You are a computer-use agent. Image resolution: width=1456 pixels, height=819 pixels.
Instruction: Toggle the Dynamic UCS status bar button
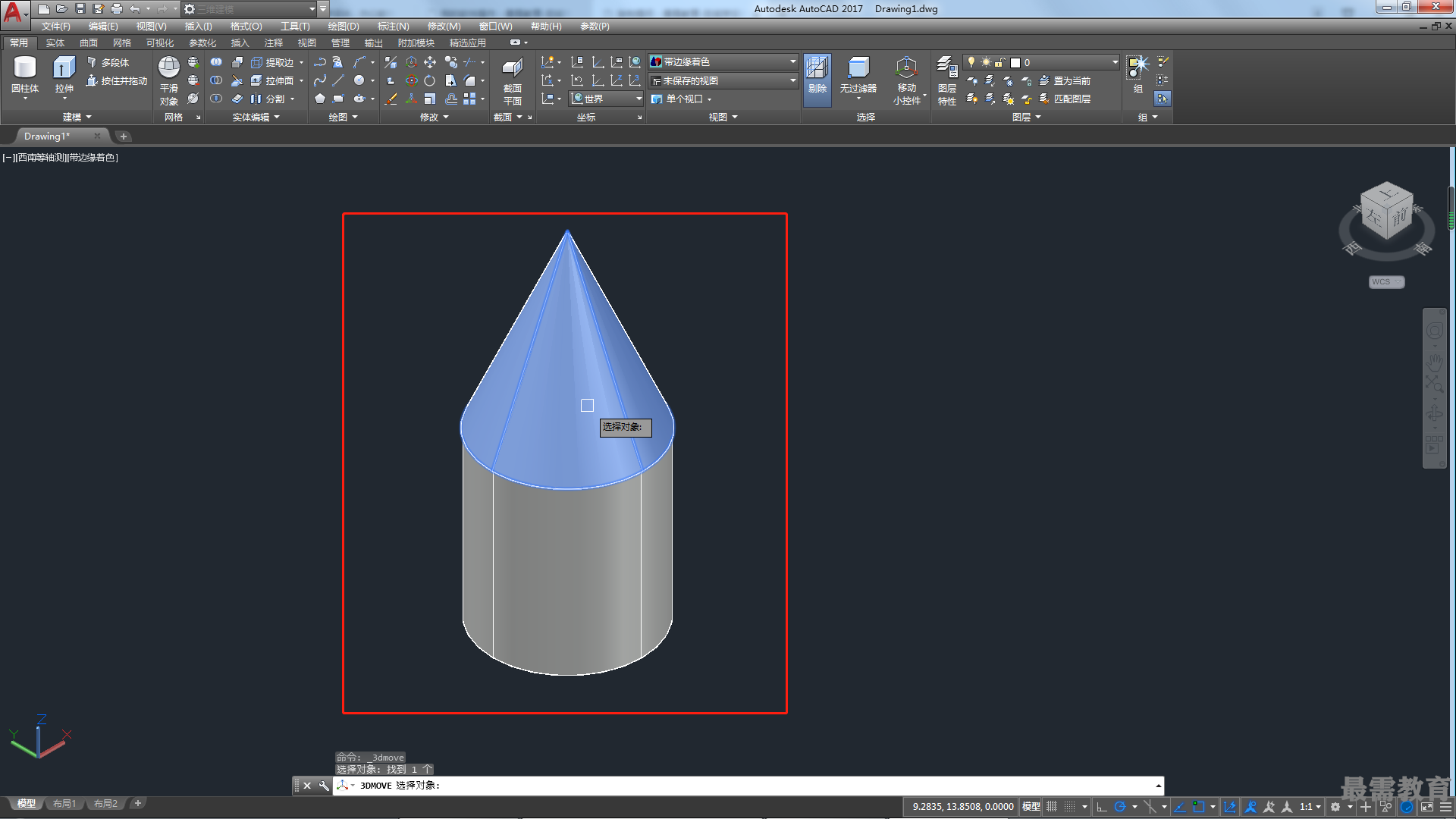pos(1229,807)
